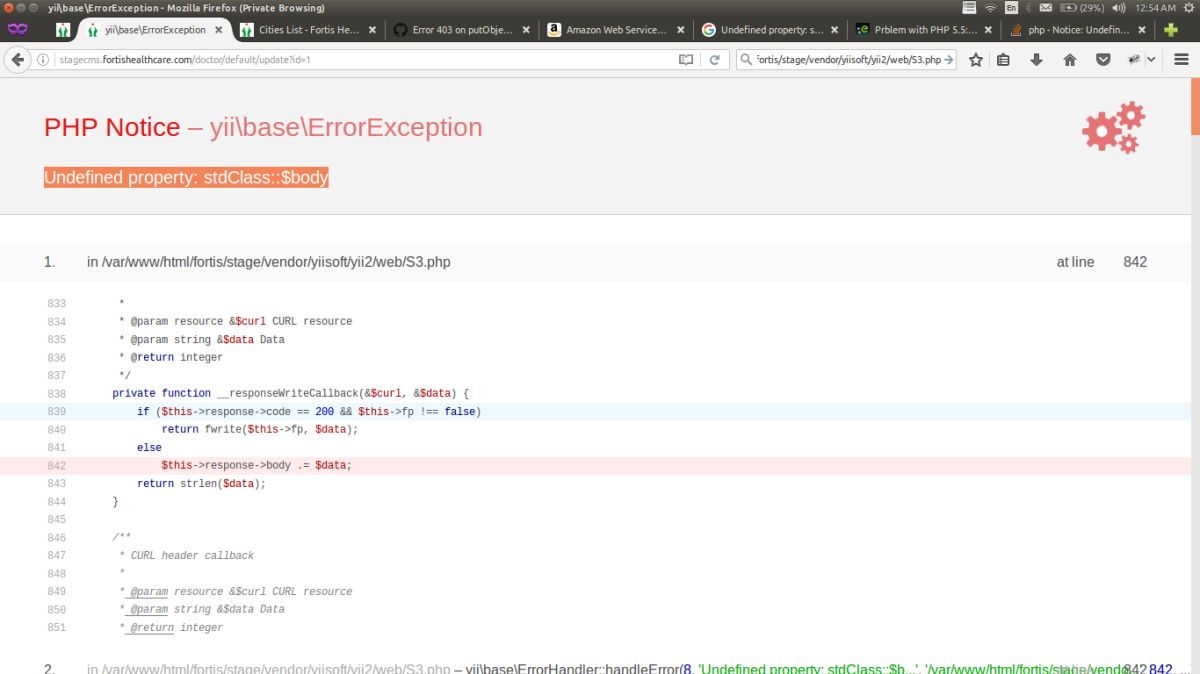This screenshot has height=674, width=1200.
Task: Switch to php - Notice: Undefined tab
Action: click(x=1078, y=30)
